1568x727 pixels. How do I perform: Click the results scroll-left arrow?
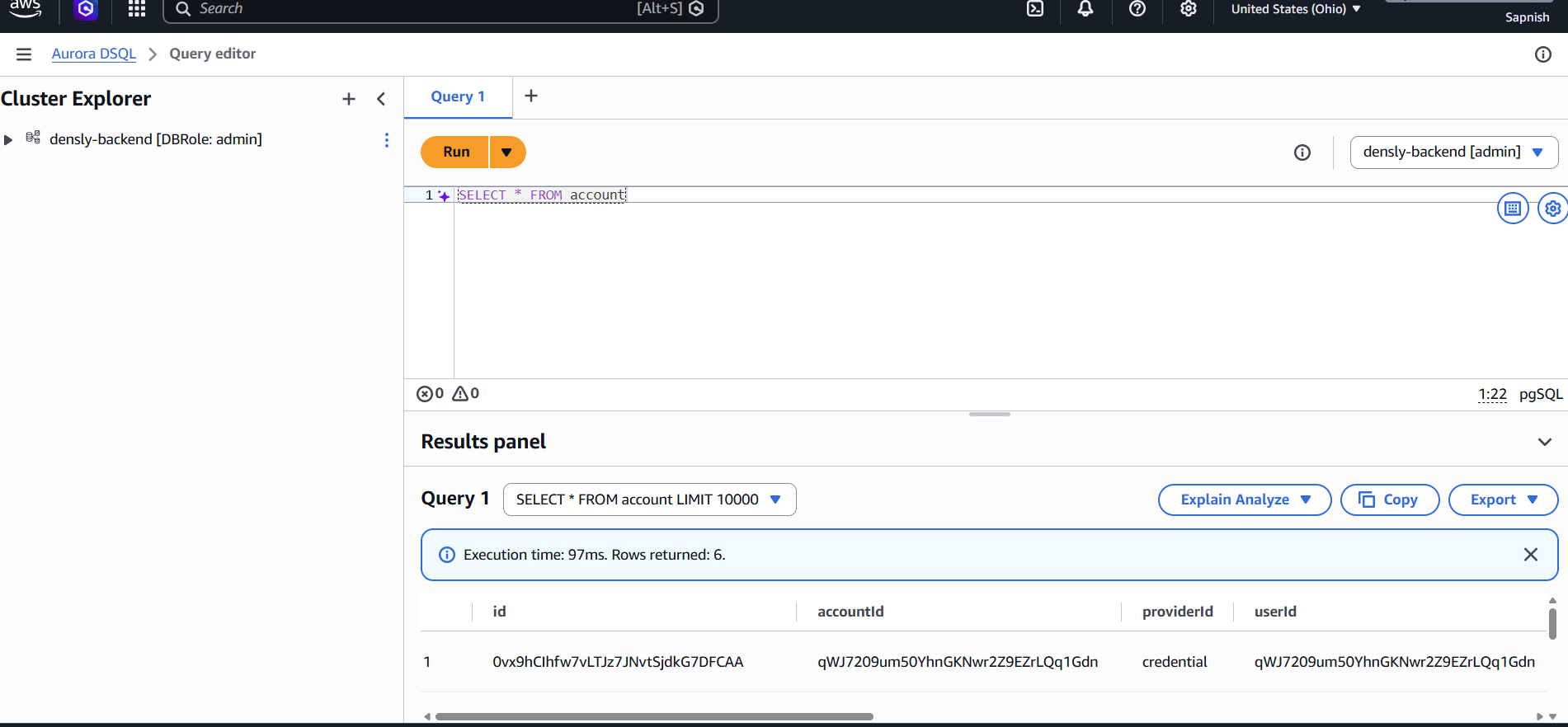(x=426, y=716)
